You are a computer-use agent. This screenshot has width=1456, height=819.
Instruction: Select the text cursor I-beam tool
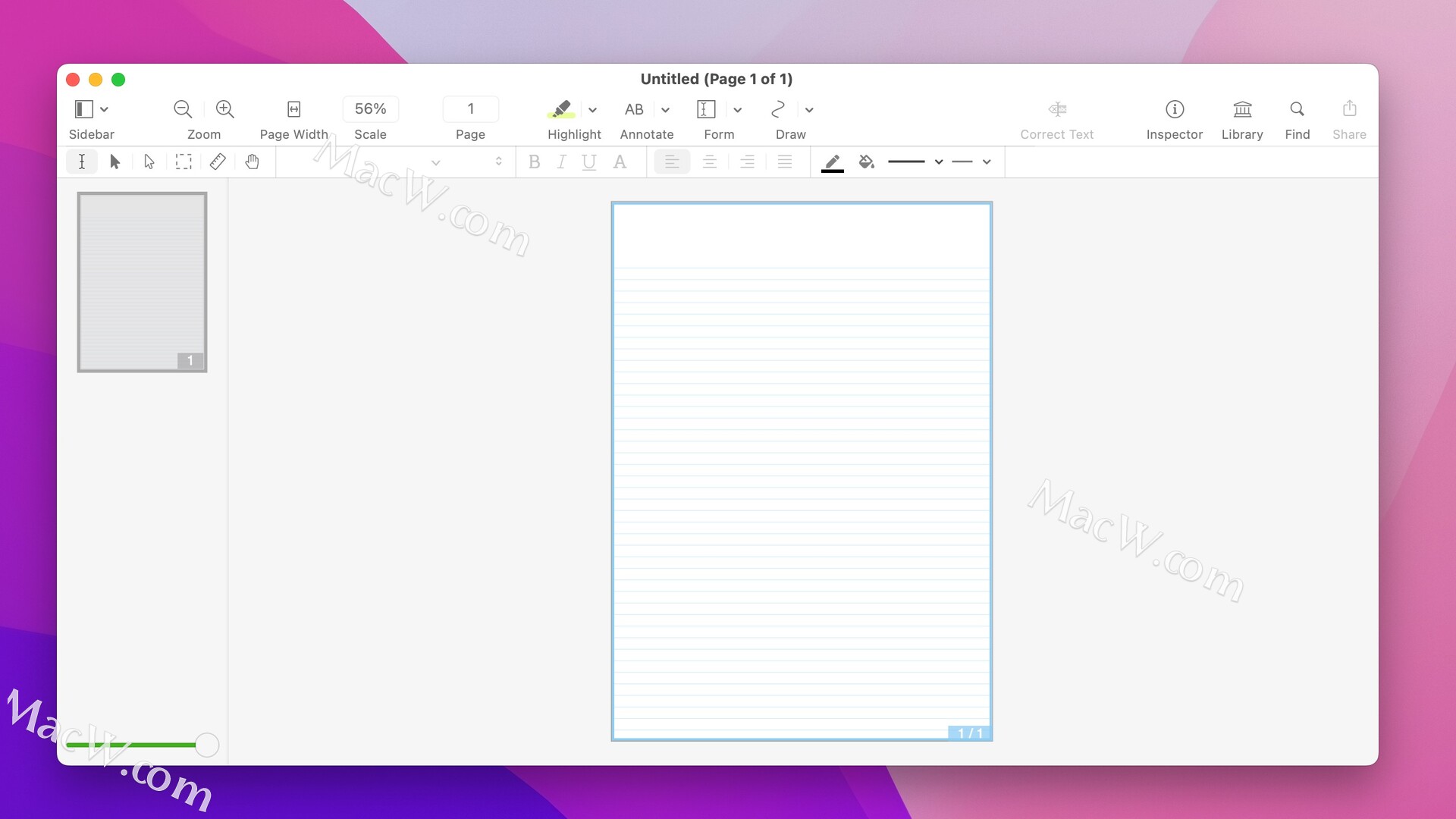tap(82, 162)
